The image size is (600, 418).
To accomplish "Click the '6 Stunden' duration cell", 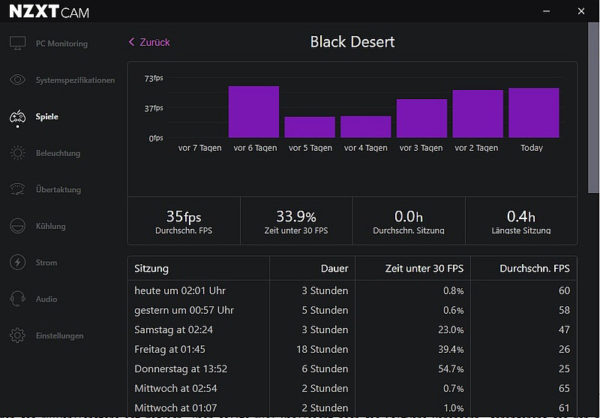I will (325, 369).
